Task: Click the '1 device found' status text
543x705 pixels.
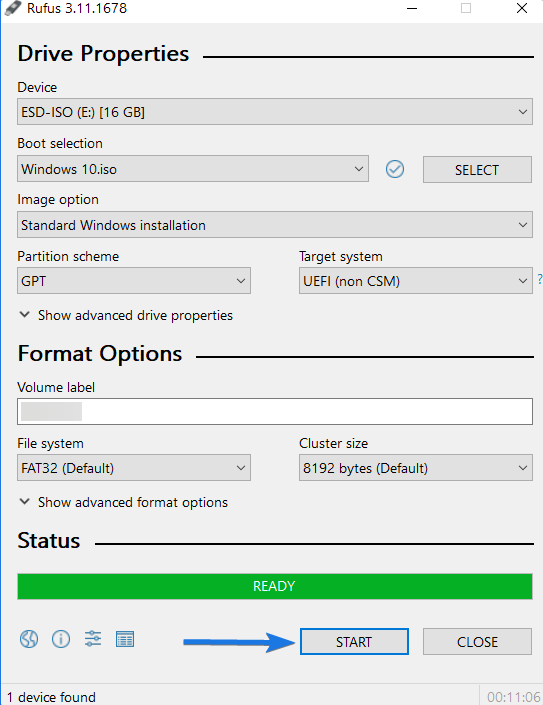Action: click(51, 697)
